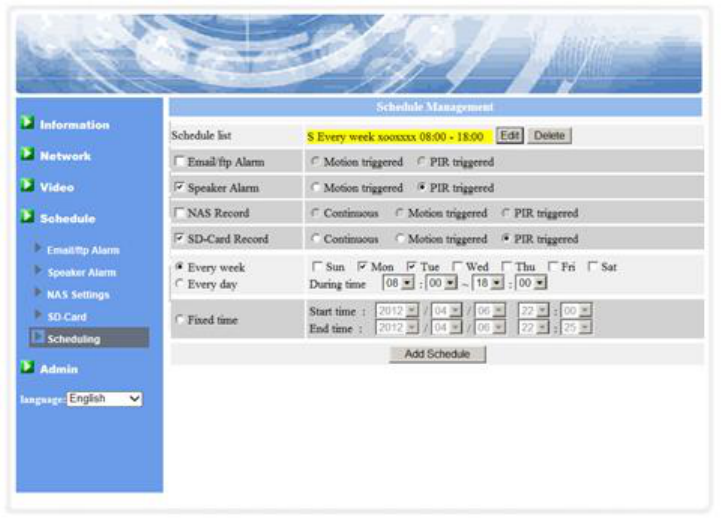This screenshot has height=522, width=724.
Task: Go to Speaker Alarm submenu page
Action: click(x=82, y=272)
